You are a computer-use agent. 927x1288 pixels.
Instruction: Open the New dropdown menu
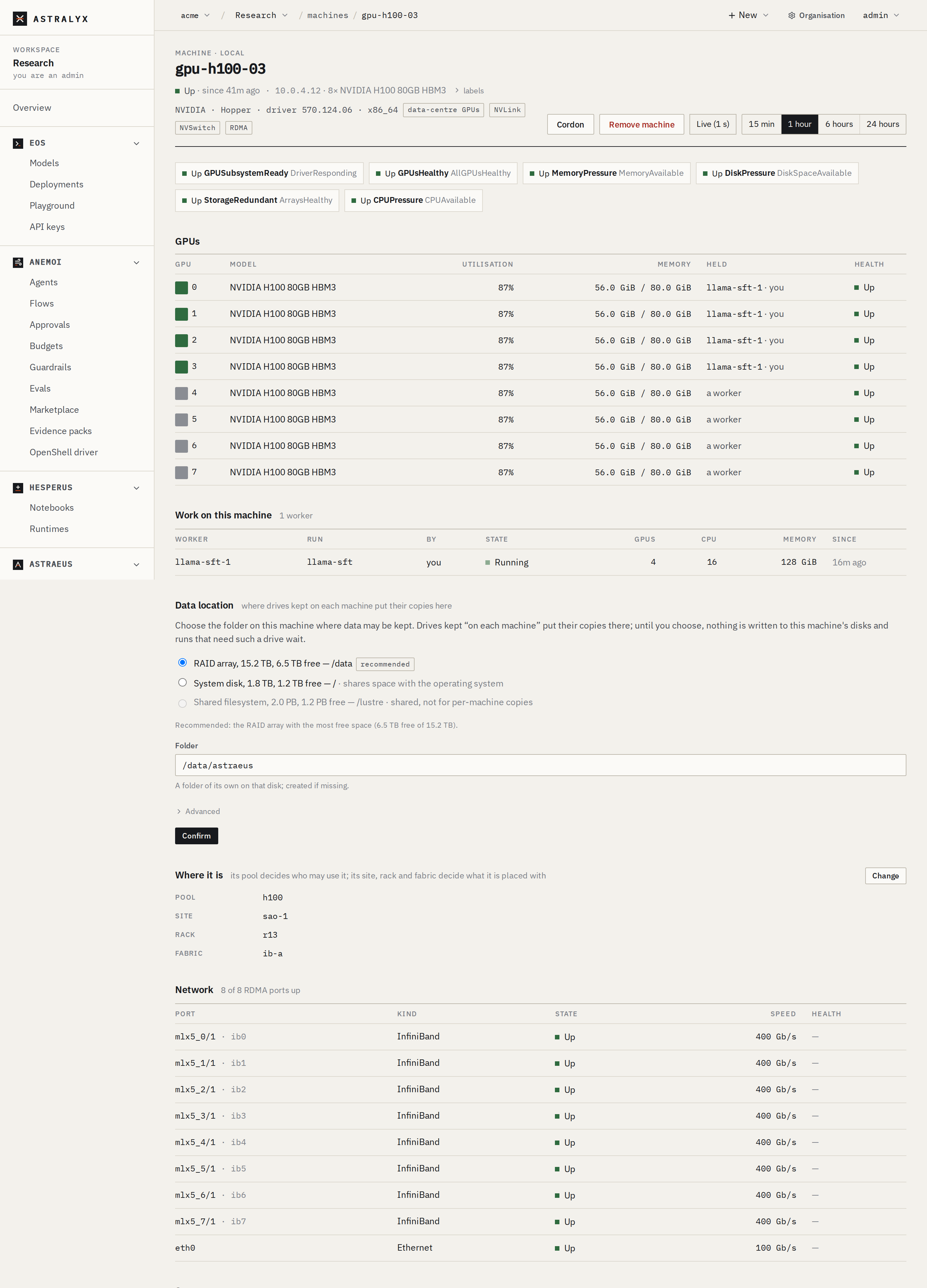pos(748,15)
